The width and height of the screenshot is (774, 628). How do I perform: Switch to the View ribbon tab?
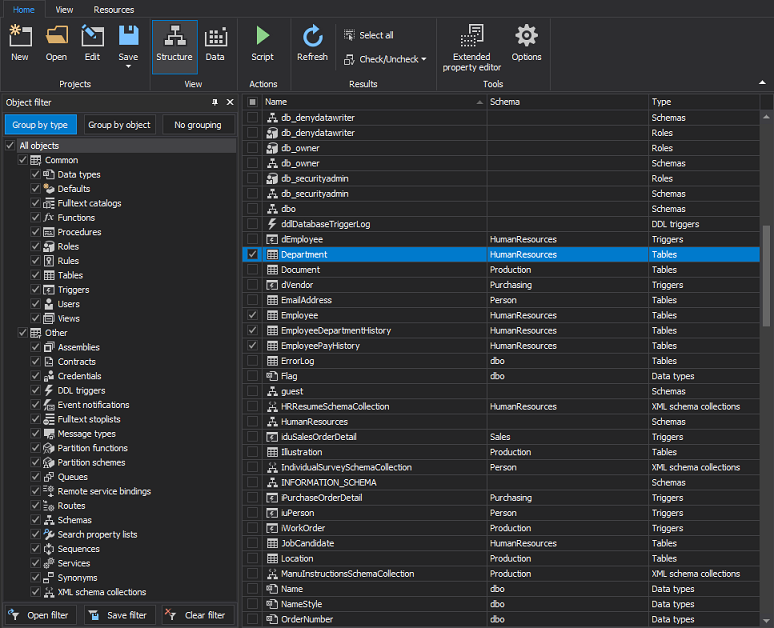point(64,9)
